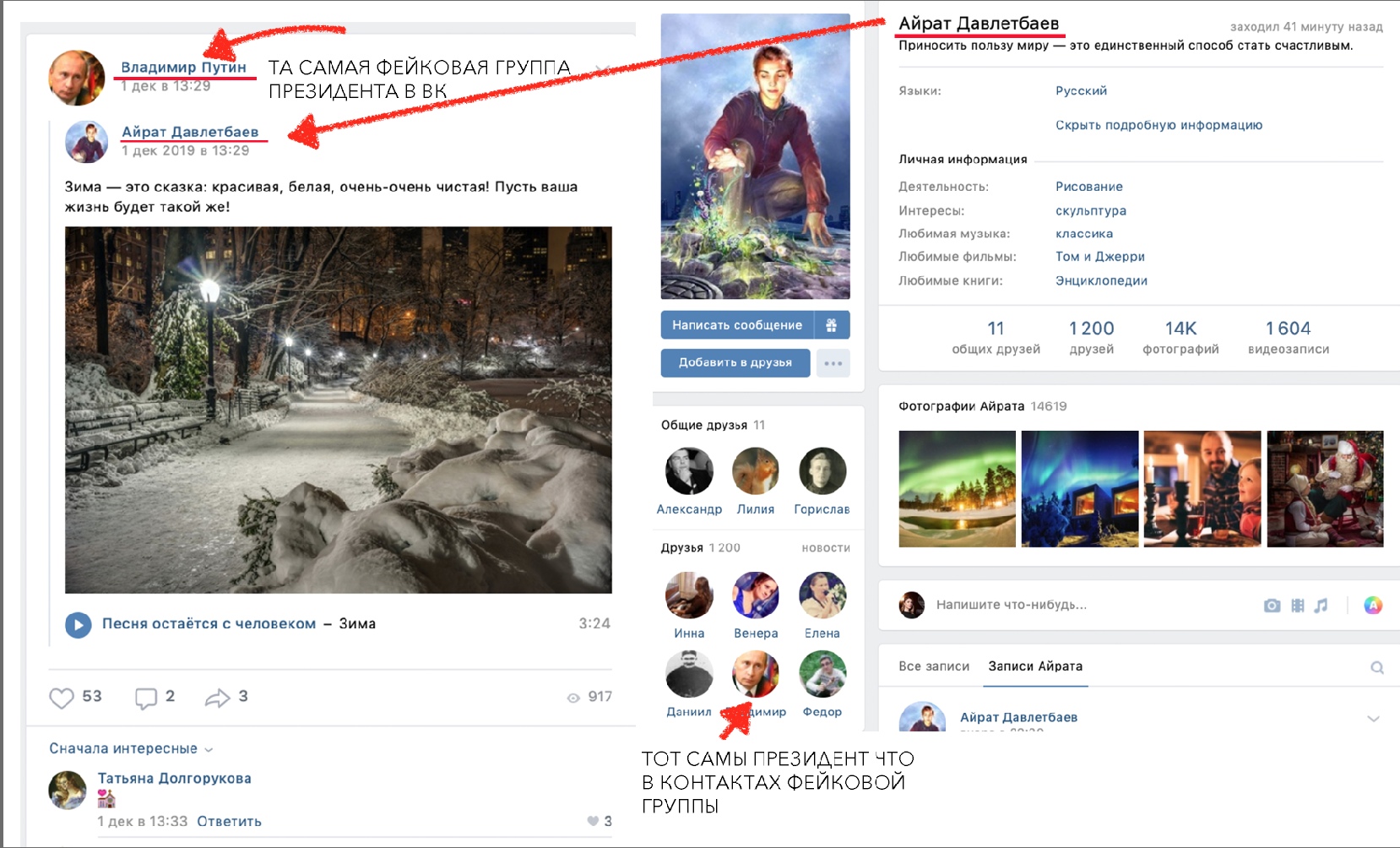
Task: Expand the post options chevron on Айрат's wall post
Action: coord(1373,719)
